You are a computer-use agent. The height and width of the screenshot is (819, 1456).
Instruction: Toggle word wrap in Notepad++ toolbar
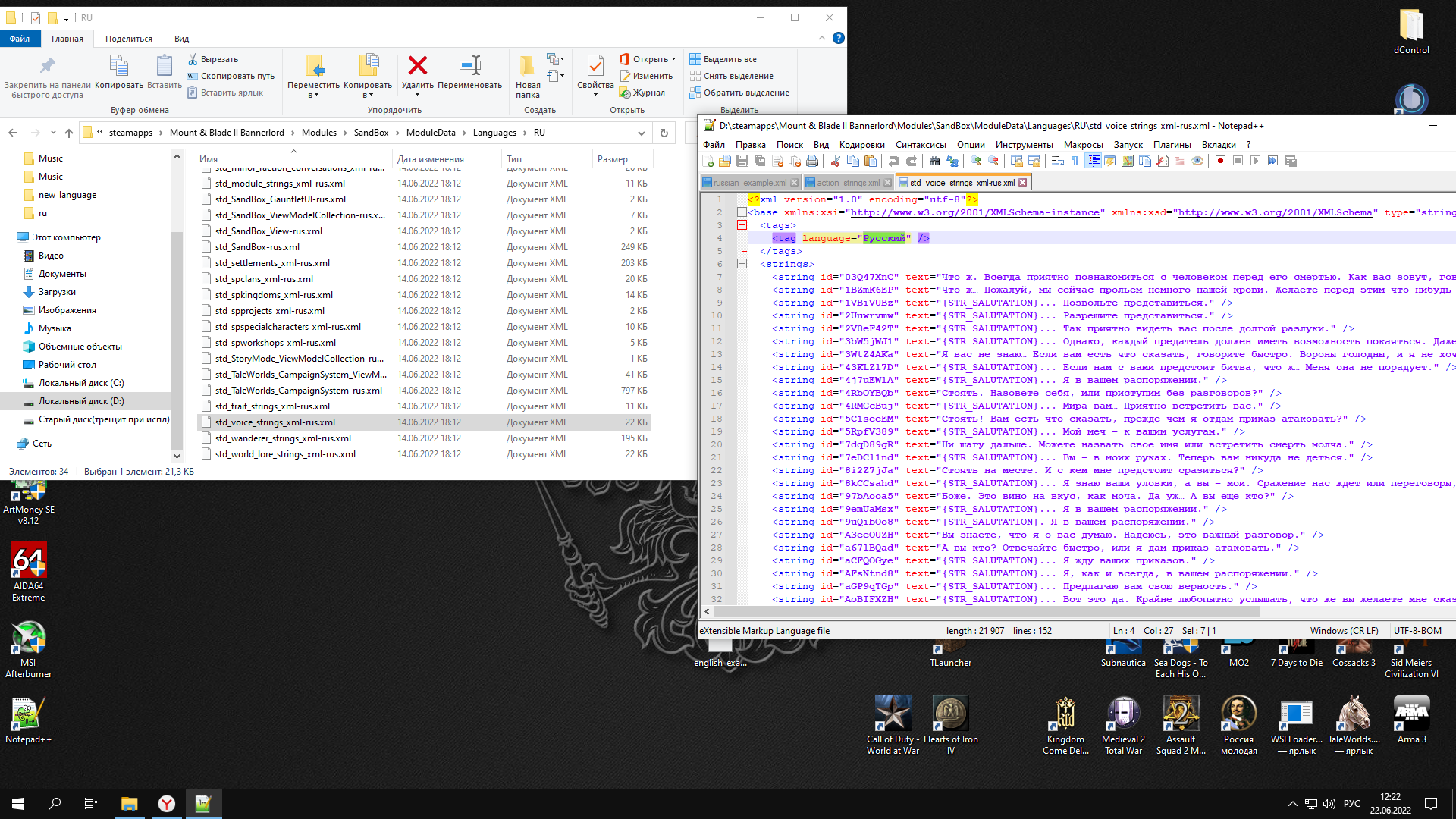coord(1057,161)
